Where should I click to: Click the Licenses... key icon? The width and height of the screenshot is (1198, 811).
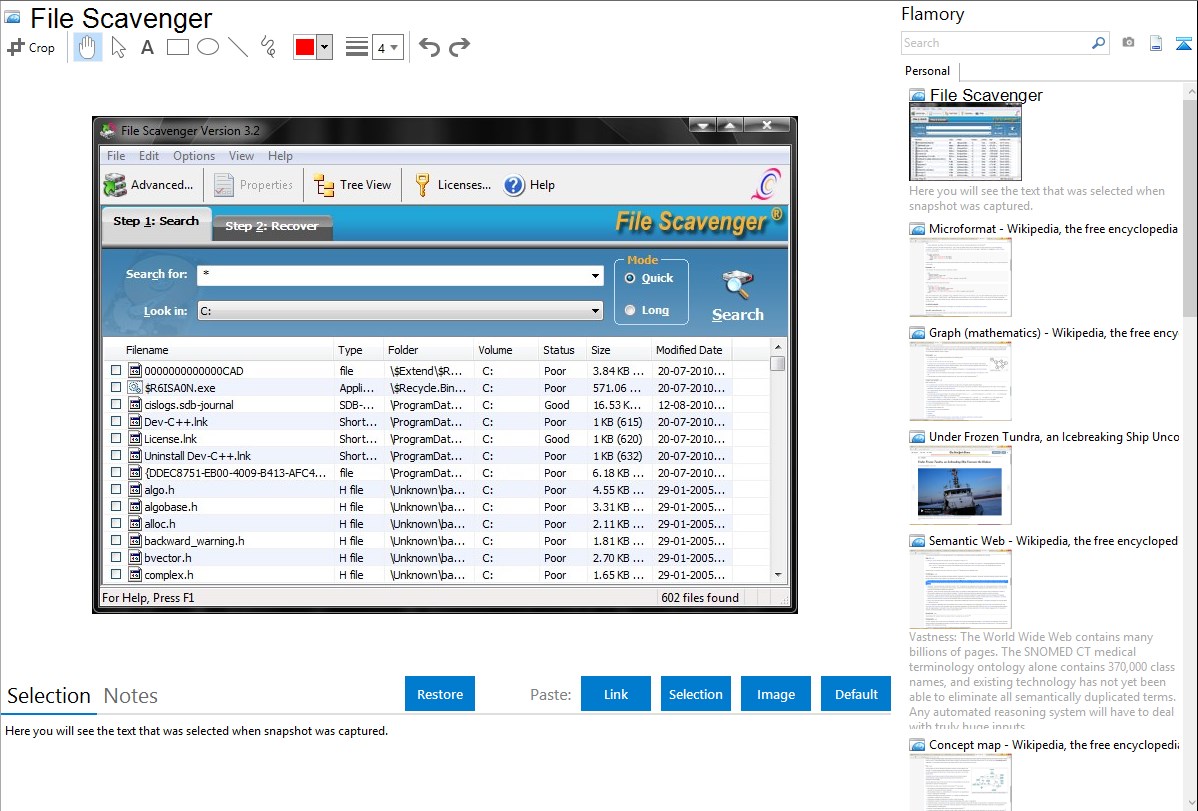pyautogui.click(x=423, y=185)
